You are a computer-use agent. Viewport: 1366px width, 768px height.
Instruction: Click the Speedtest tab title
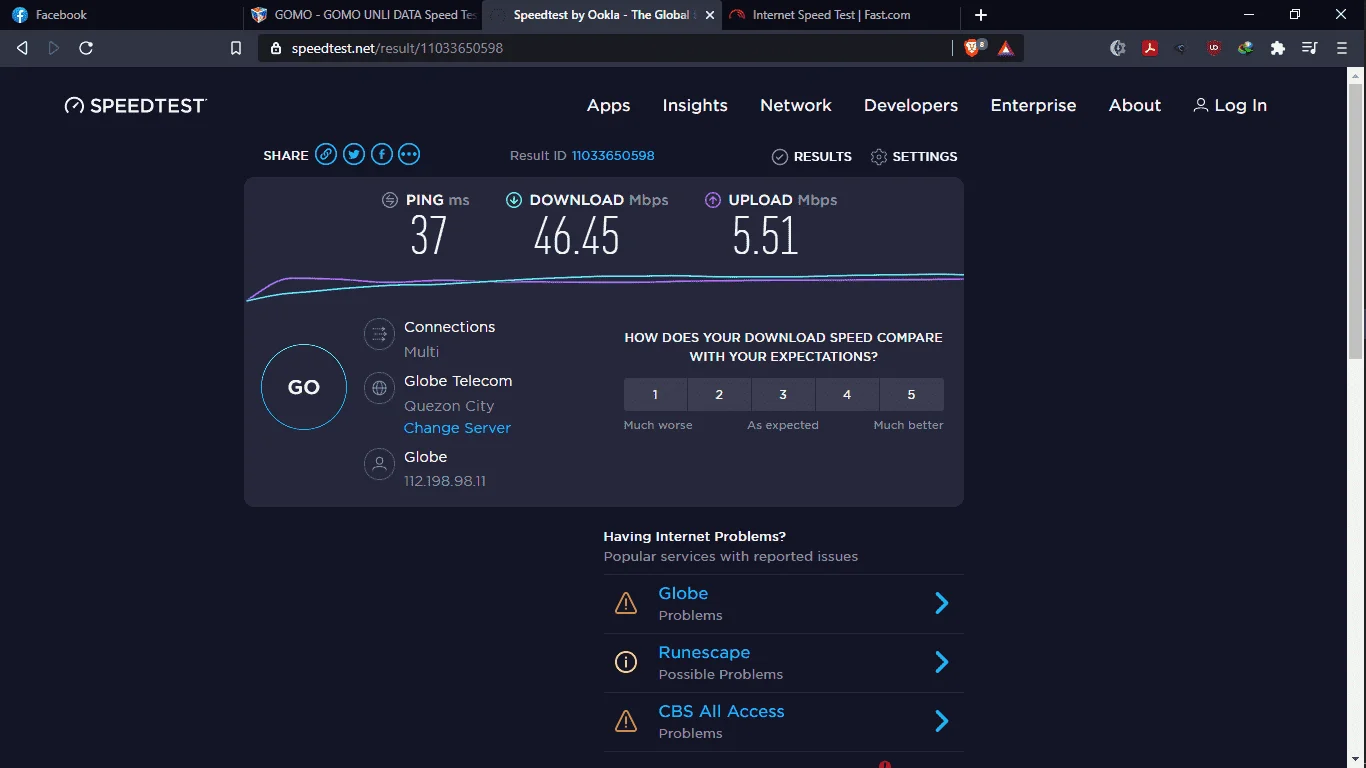[x=603, y=15]
